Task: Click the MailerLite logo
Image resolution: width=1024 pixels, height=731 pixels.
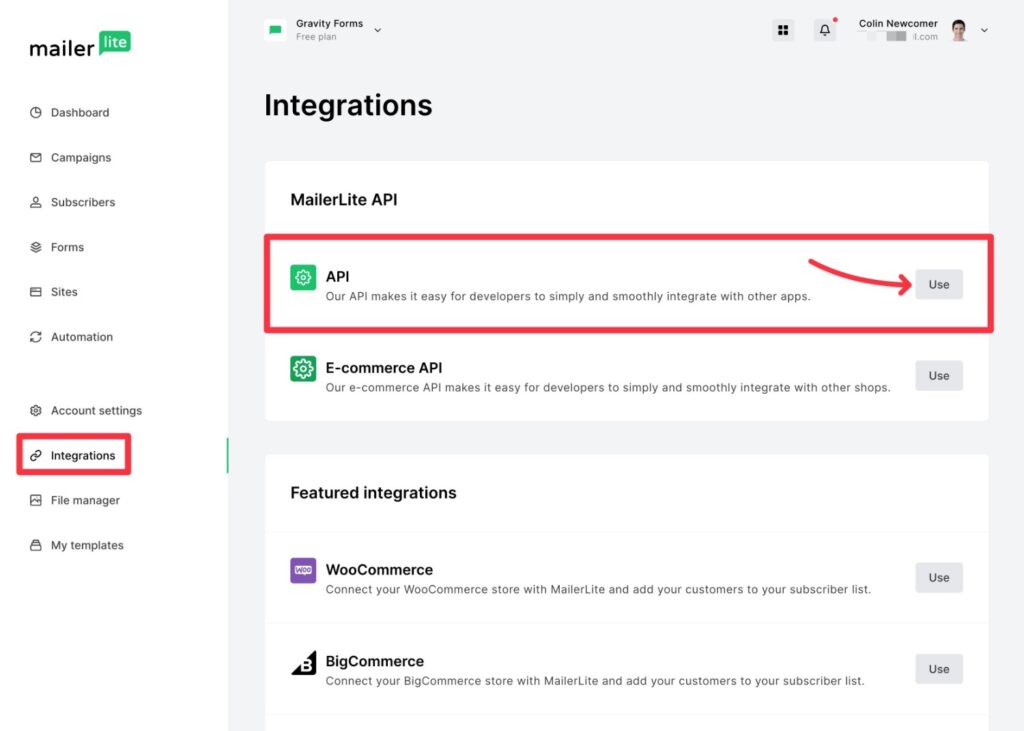Action: (x=80, y=44)
